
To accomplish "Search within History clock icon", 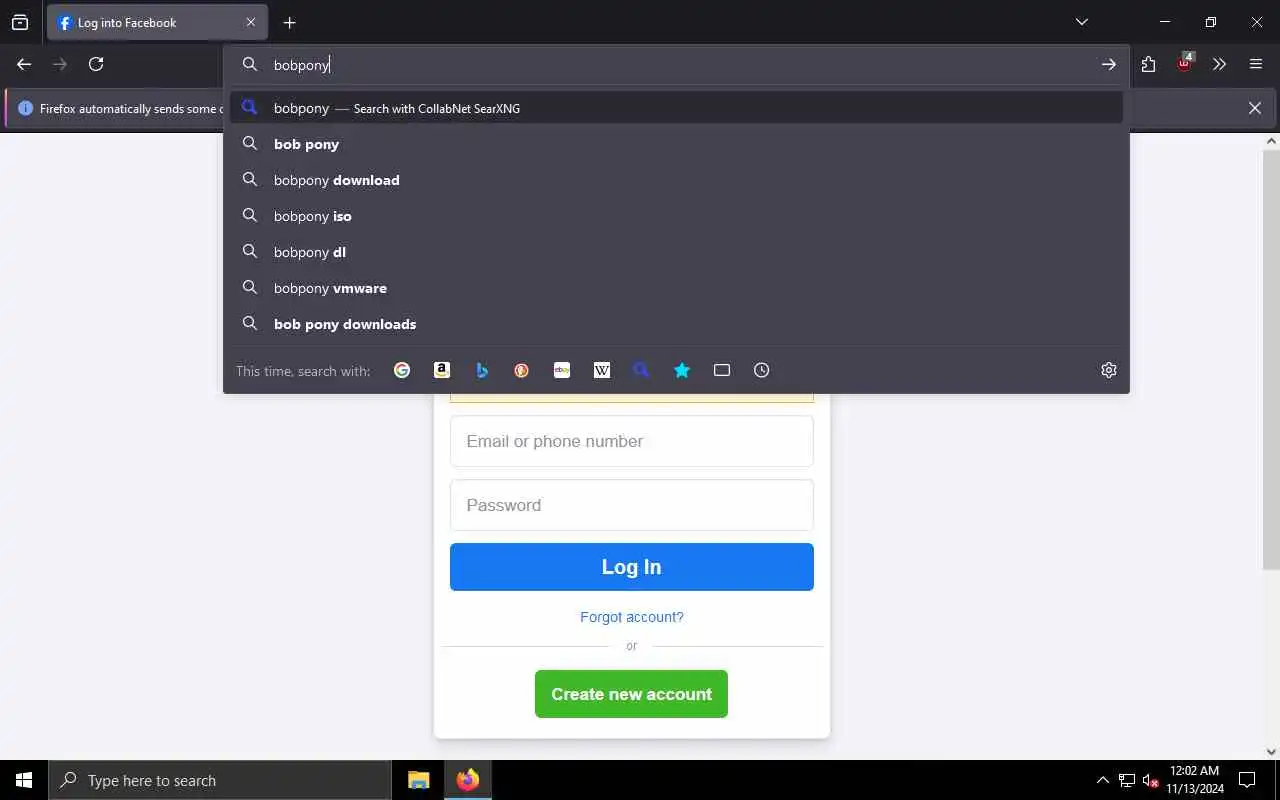I will [x=762, y=370].
